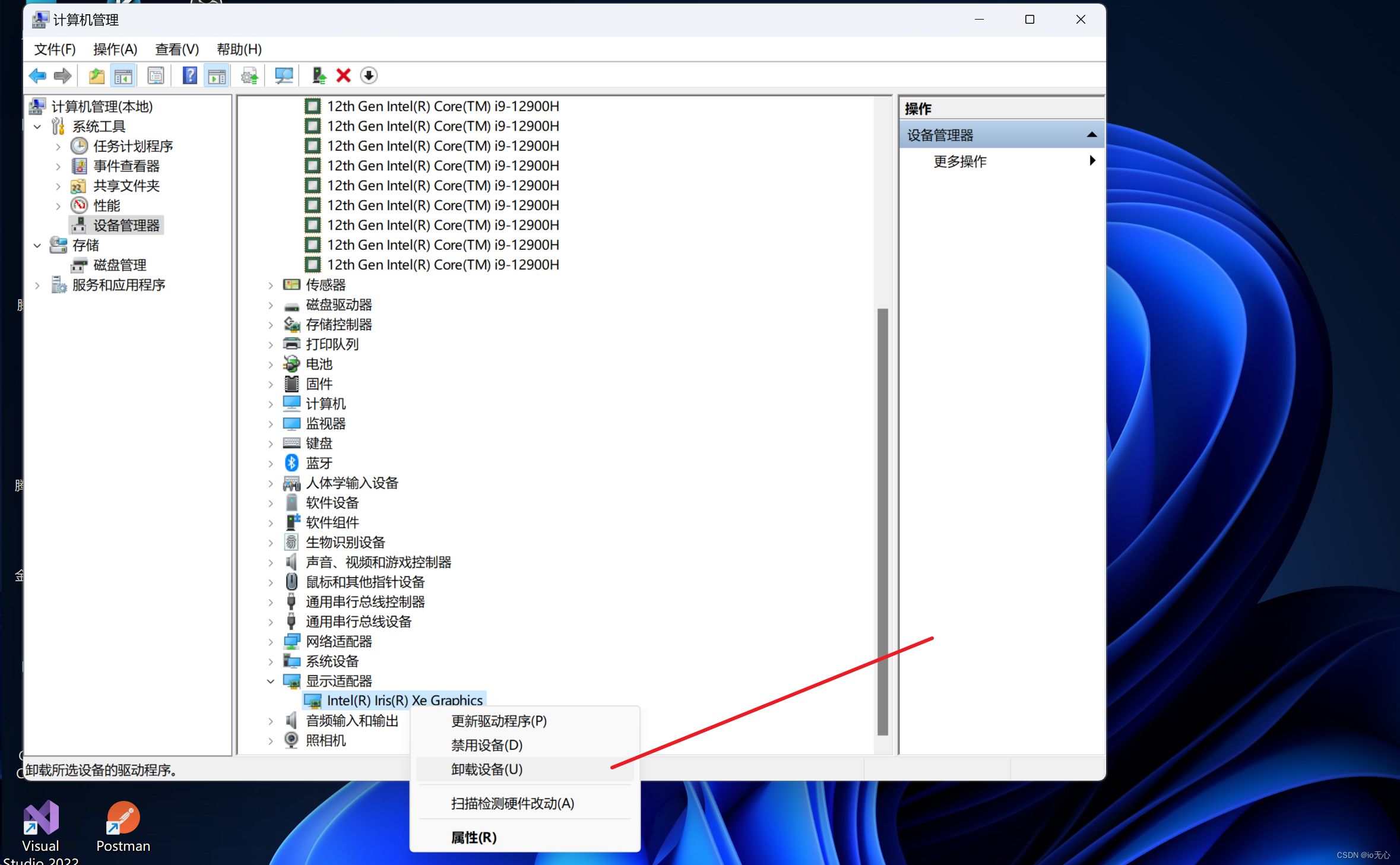Click the up one level folder icon
The height and width of the screenshot is (865, 1400).
[x=96, y=75]
